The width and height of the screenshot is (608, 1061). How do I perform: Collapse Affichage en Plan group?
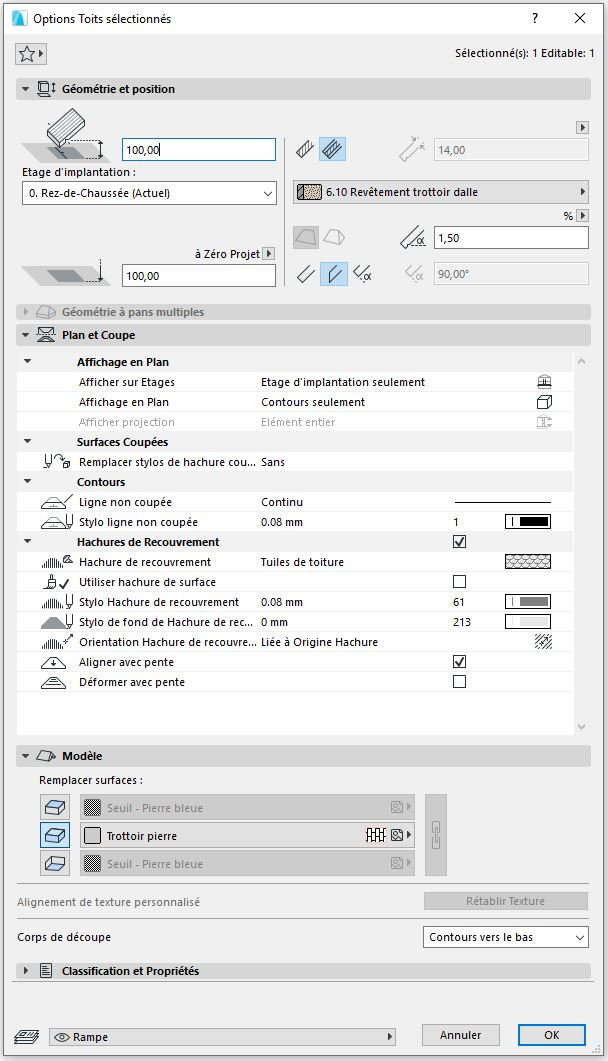click(x=28, y=361)
